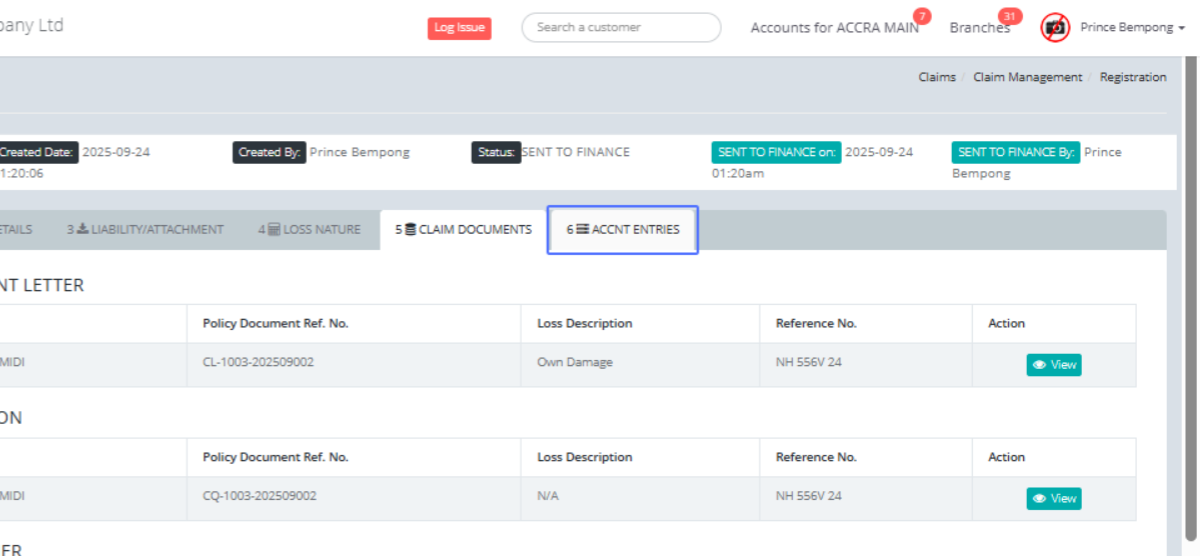Screen dimensions: 1200x556
Task: Open the Branches menu
Action: tap(979, 28)
